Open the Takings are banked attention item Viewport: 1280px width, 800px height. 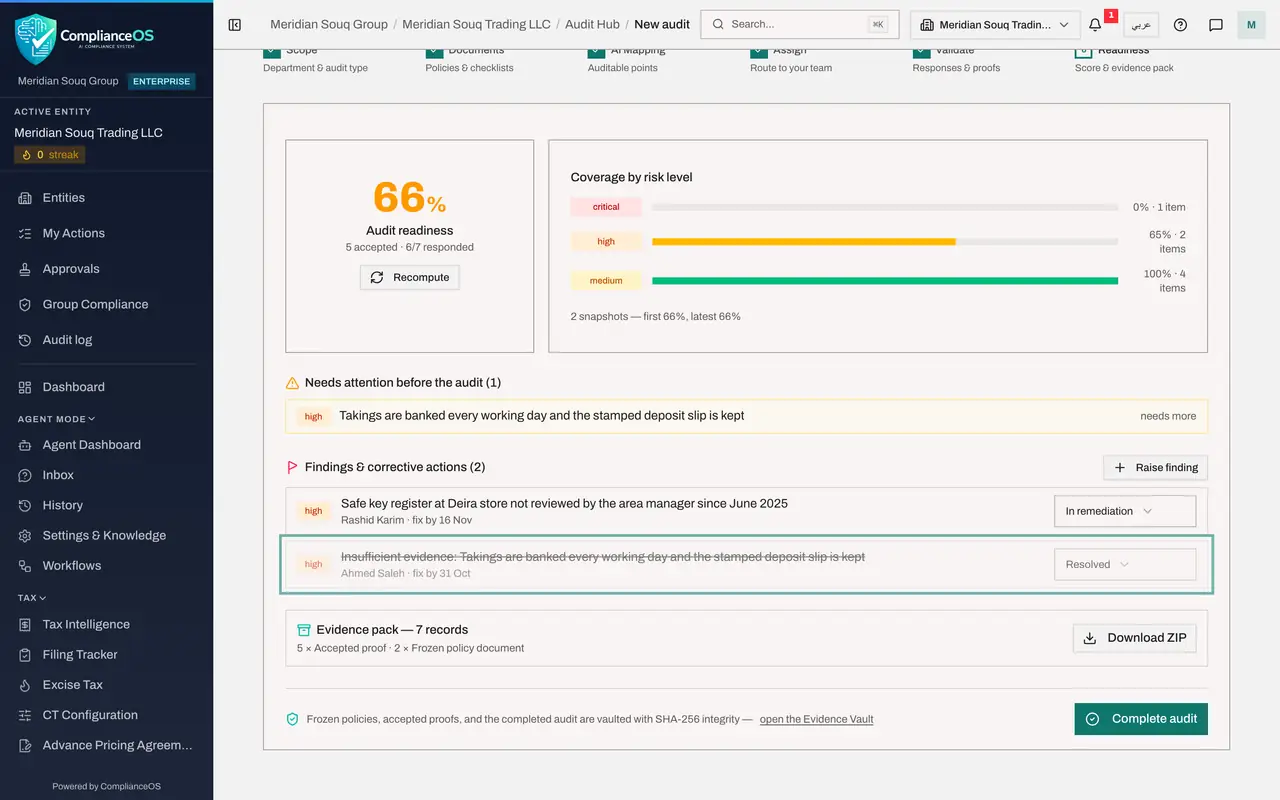[x=746, y=416]
